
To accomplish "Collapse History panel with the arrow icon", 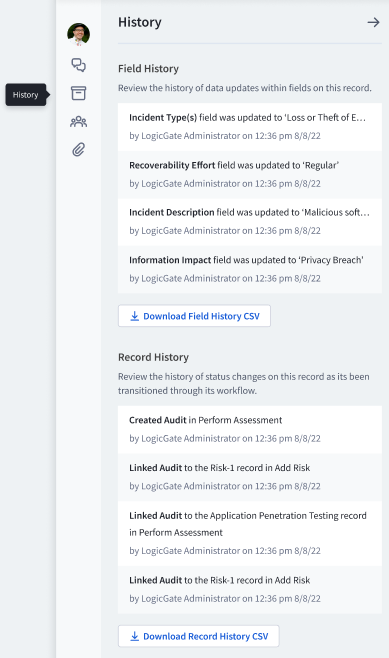I will (x=373, y=22).
